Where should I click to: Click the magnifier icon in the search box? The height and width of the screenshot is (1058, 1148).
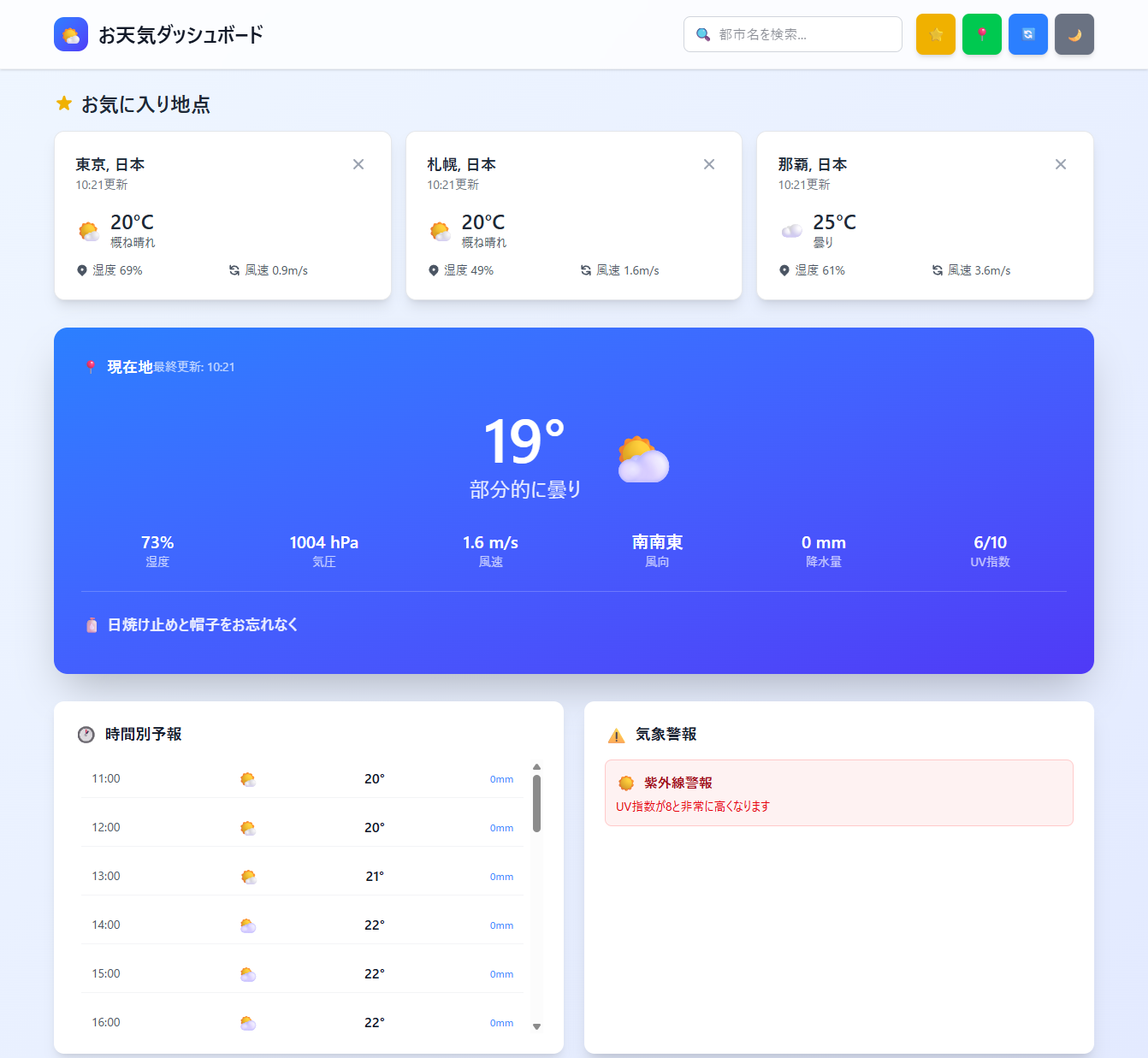703,34
